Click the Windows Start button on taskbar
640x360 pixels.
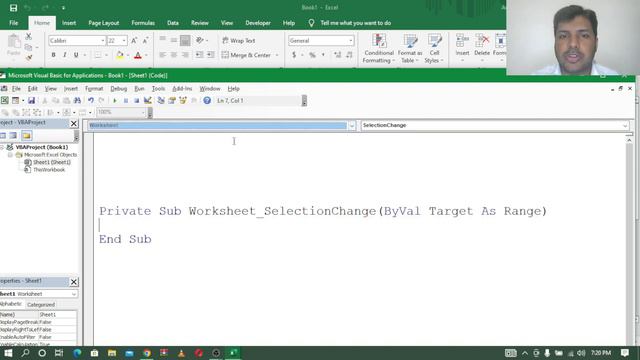8,353
